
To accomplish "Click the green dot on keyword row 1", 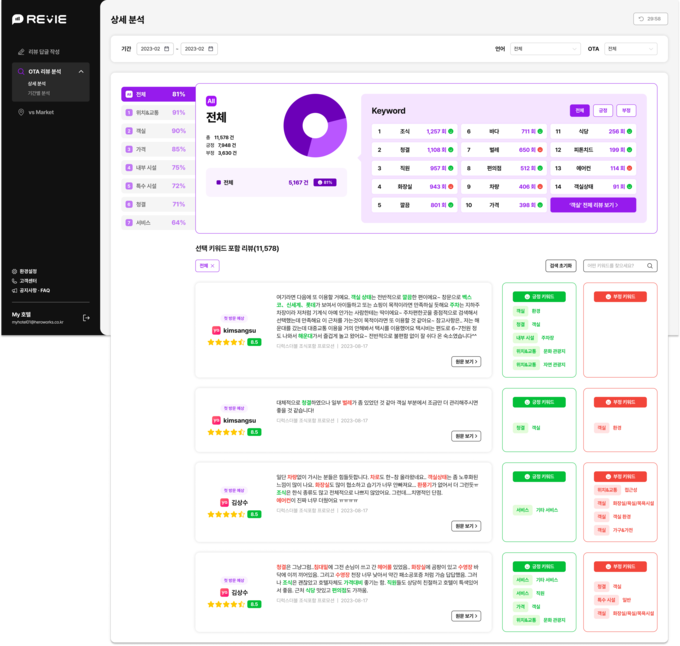I will pos(451,131).
